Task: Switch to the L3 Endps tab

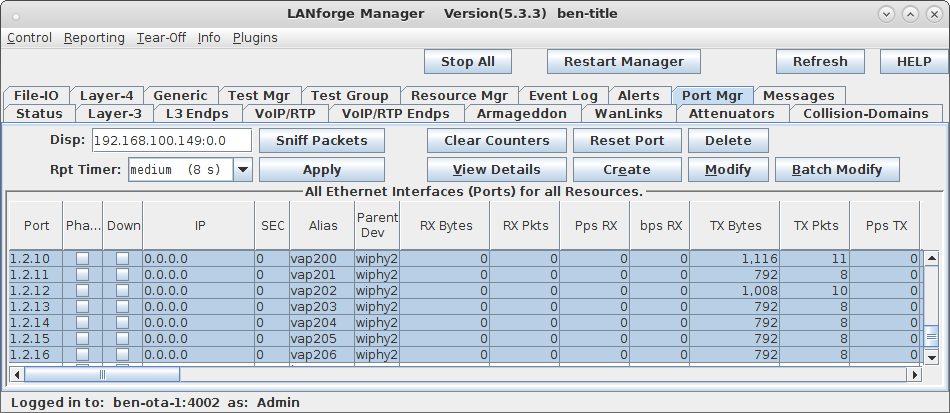Action: 198,113
